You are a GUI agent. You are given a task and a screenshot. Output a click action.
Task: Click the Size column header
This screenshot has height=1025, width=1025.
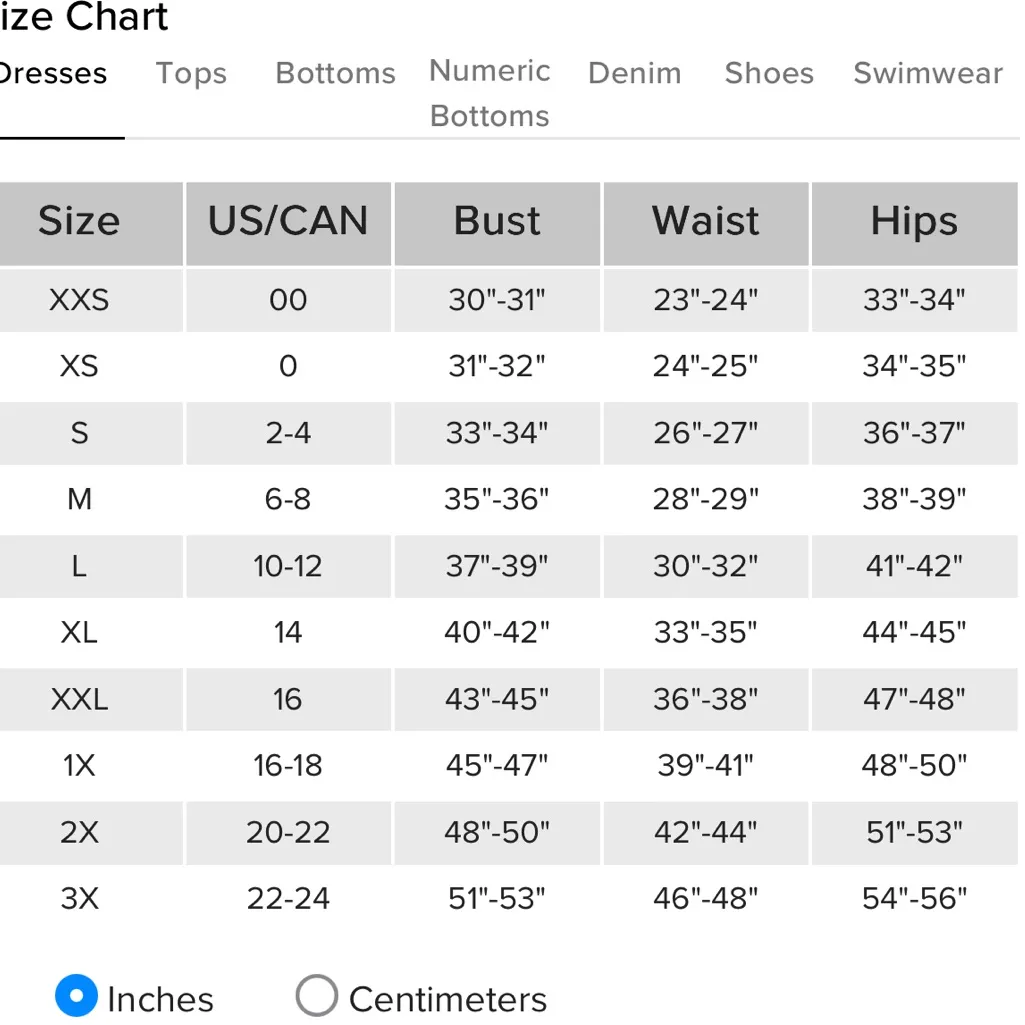point(79,221)
